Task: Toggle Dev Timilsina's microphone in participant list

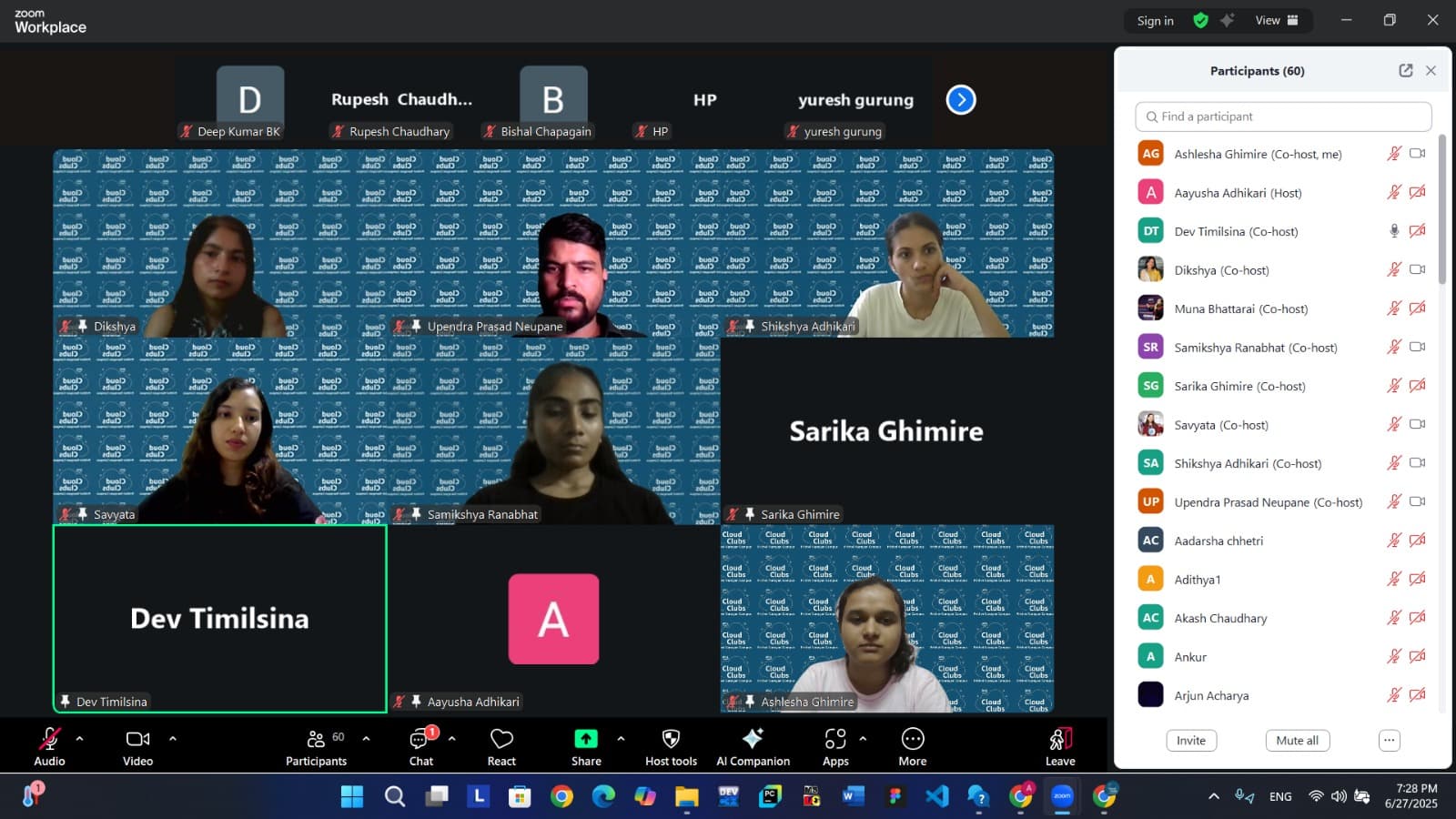Action: point(1393,231)
